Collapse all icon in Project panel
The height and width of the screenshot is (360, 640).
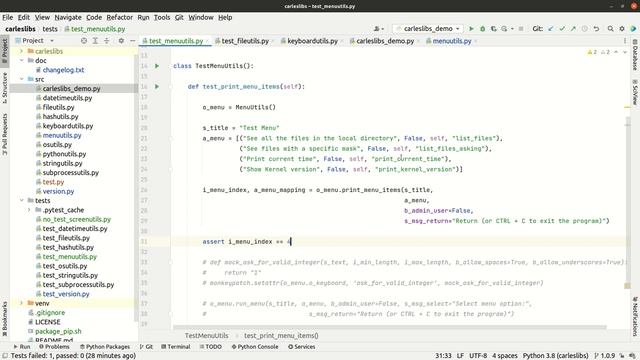pyautogui.click(x=107, y=40)
